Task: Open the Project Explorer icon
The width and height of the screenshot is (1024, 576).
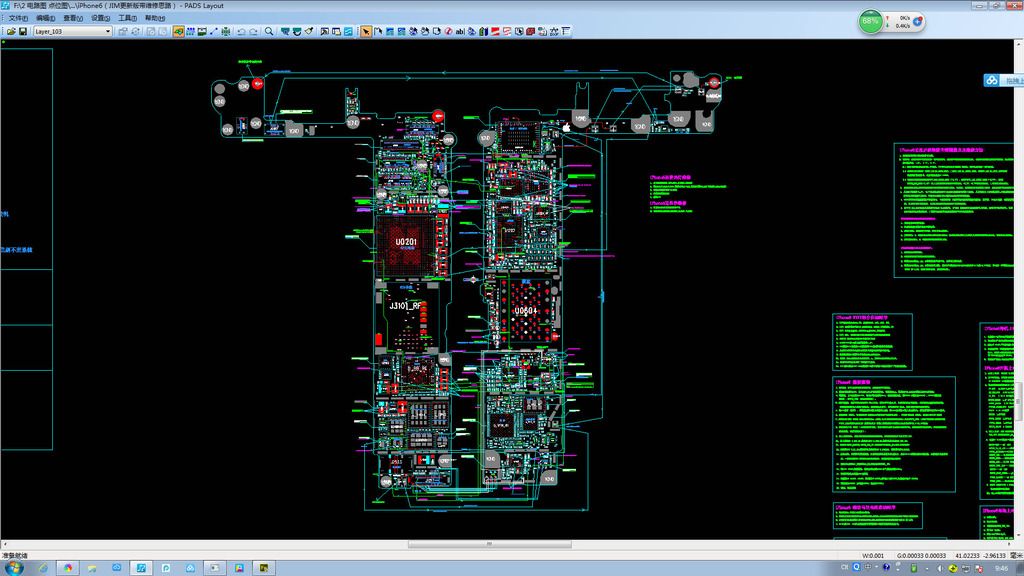Action: [x=336, y=31]
